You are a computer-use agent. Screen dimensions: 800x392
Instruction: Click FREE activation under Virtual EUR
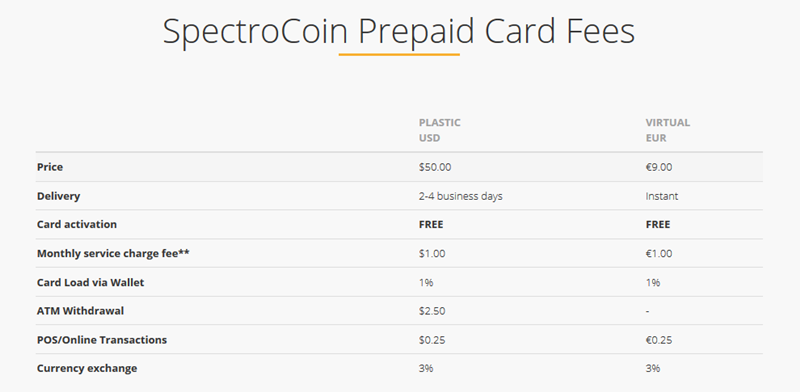coord(658,225)
